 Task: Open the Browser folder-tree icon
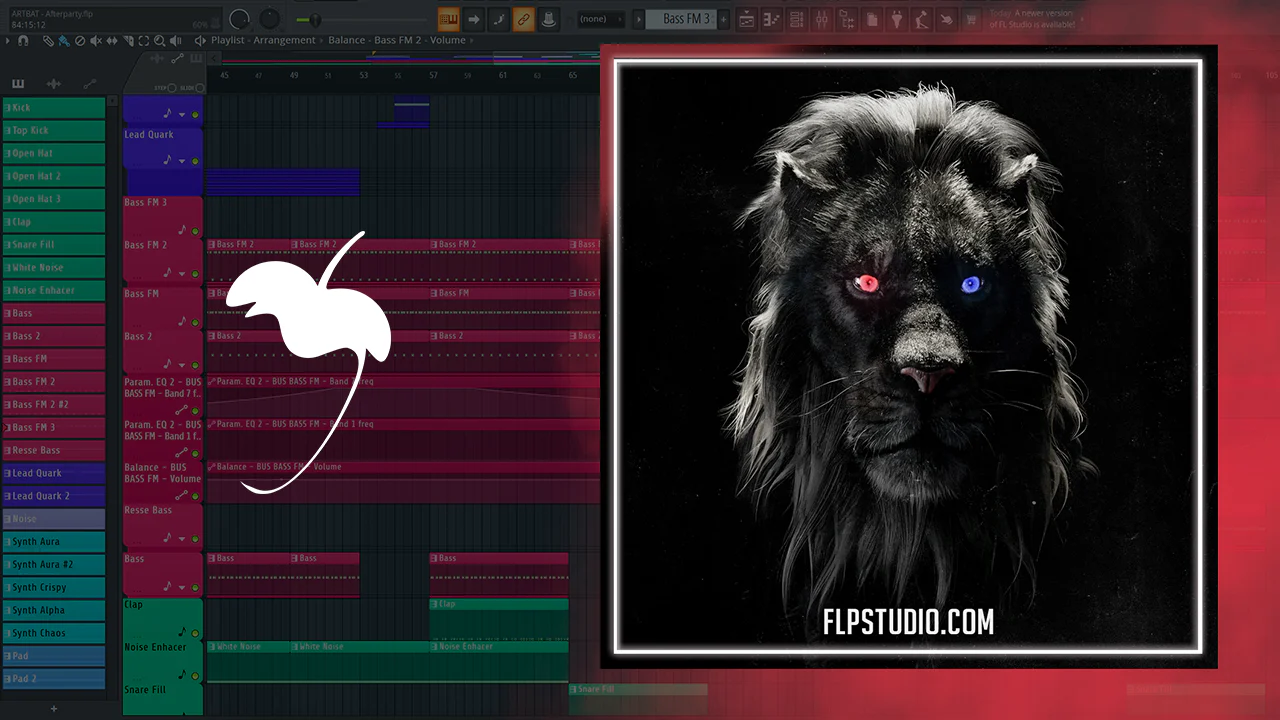(846, 19)
